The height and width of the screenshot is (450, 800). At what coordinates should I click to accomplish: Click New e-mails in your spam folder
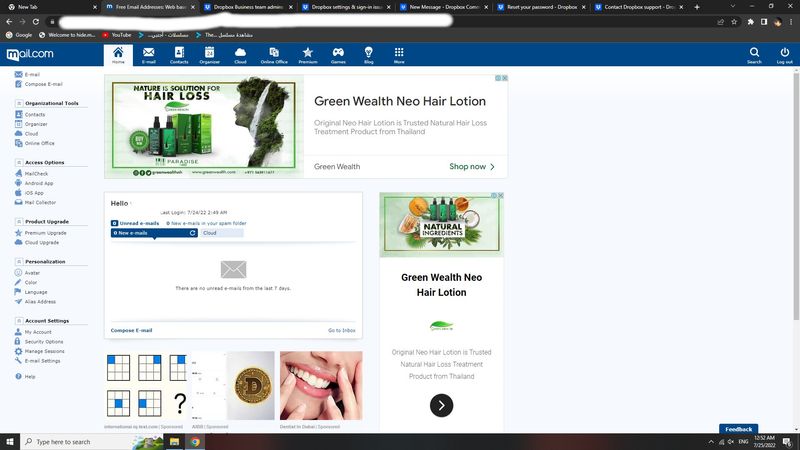(206, 223)
